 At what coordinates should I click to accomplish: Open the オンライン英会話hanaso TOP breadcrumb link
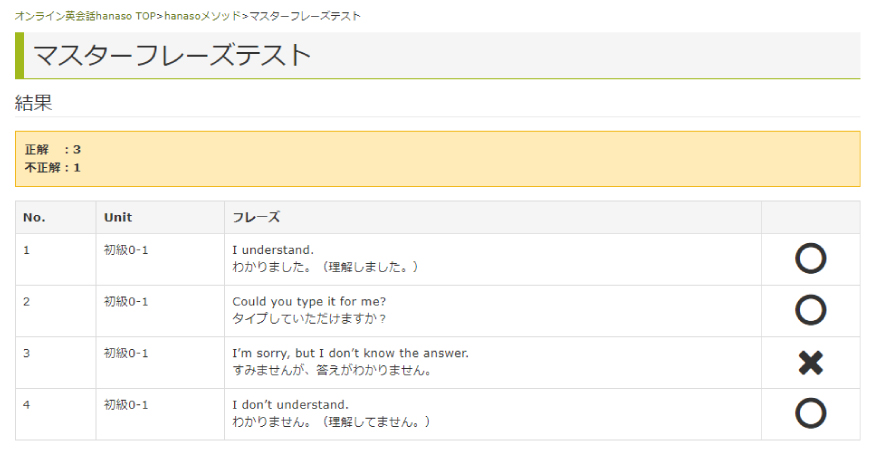click(x=85, y=16)
